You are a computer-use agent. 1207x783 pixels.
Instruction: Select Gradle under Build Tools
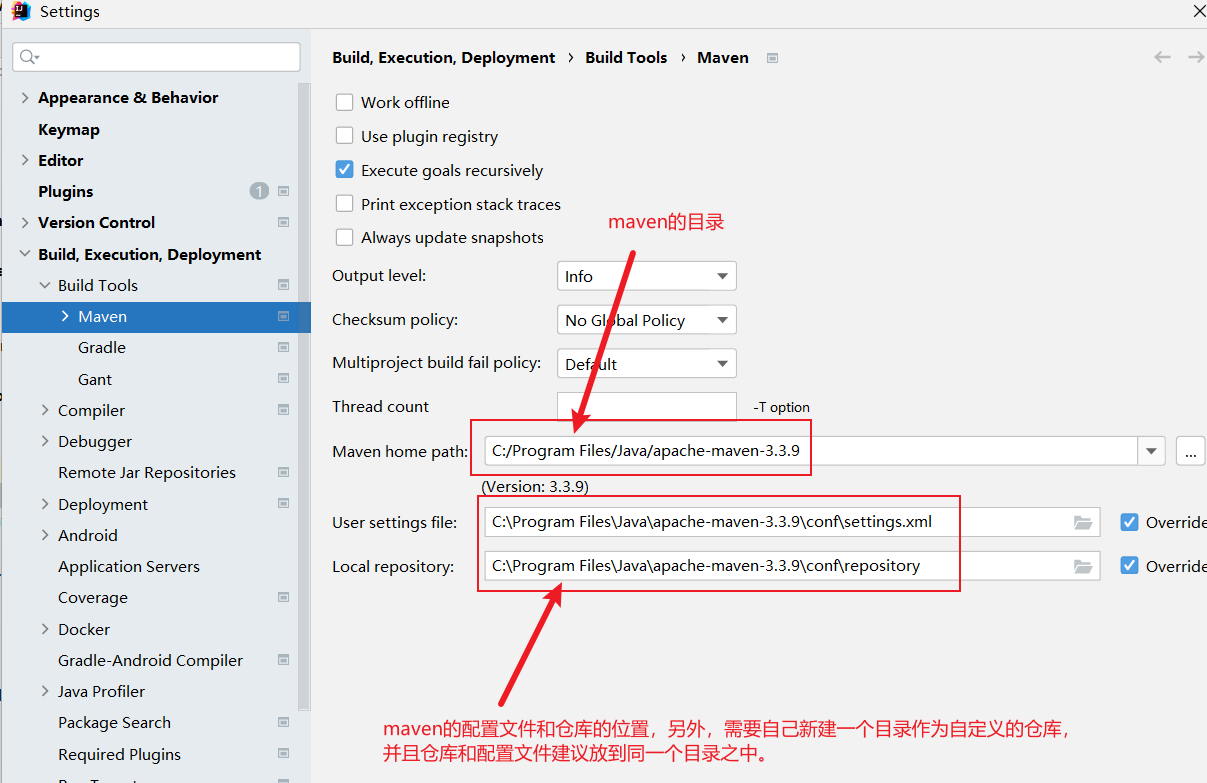click(x=102, y=347)
